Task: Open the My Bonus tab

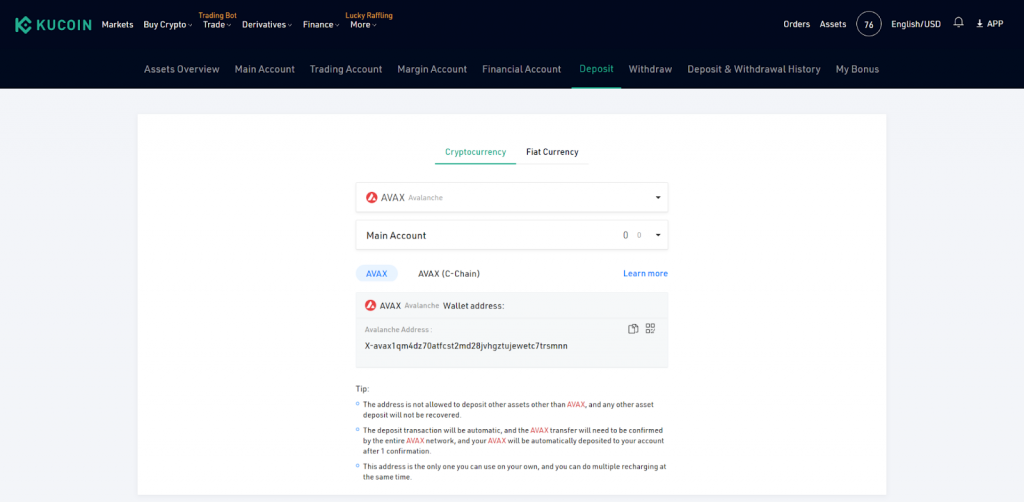Action: tap(857, 69)
